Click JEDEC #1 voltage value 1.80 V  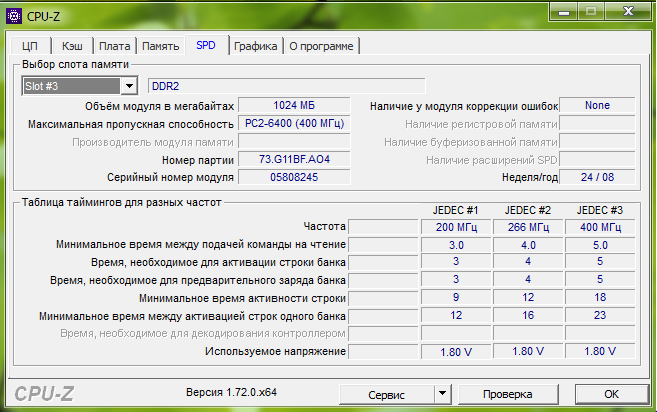click(x=456, y=352)
